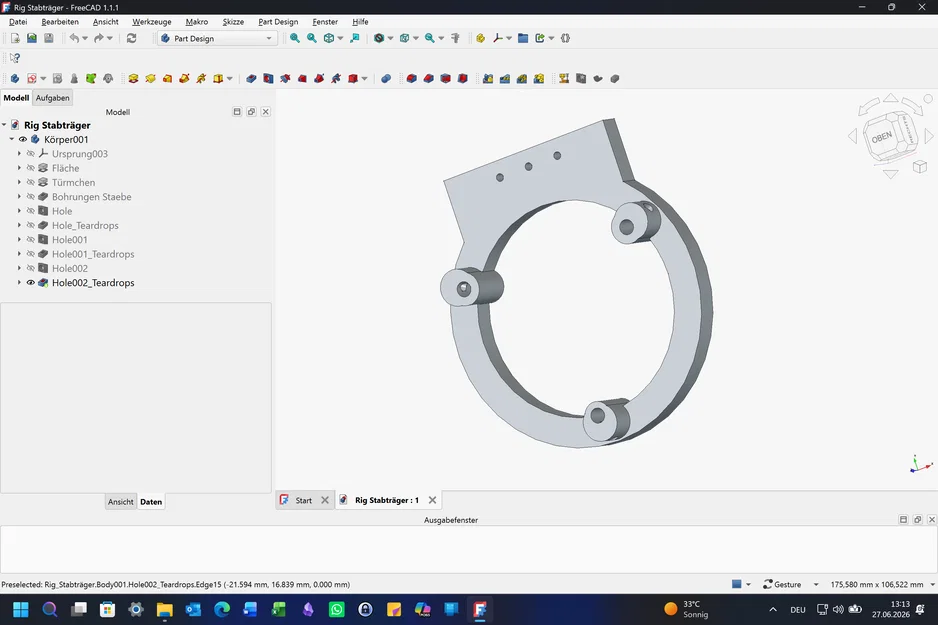Click the Polar Pattern icon
Image resolution: width=938 pixels, height=625 pixels.
pos(522,78)
